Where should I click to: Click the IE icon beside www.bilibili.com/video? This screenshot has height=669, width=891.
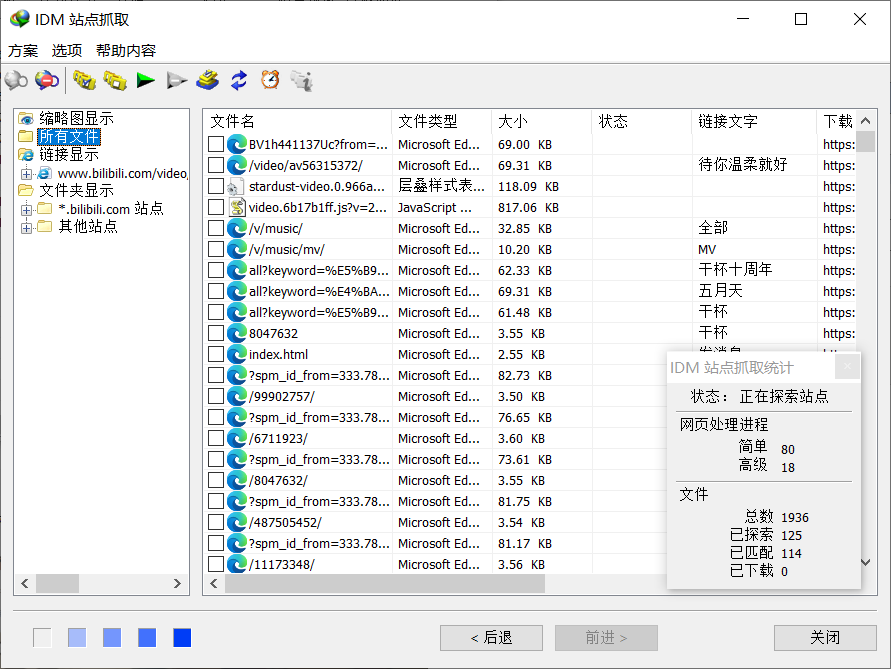[45, 173]
